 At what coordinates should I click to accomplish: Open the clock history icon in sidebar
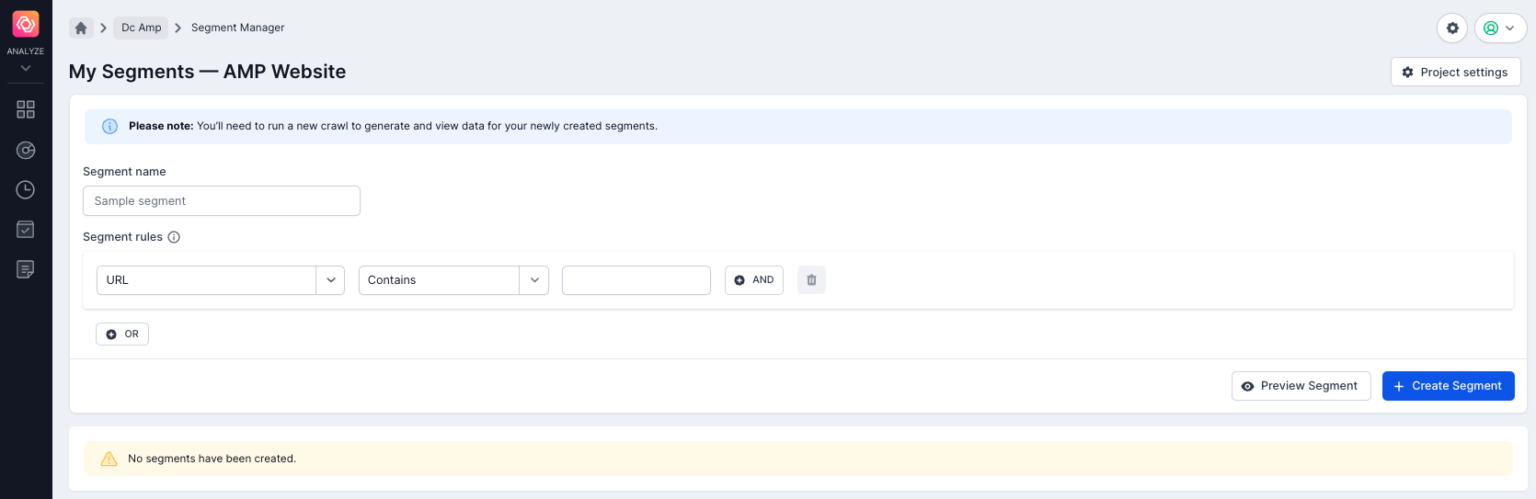26,190
